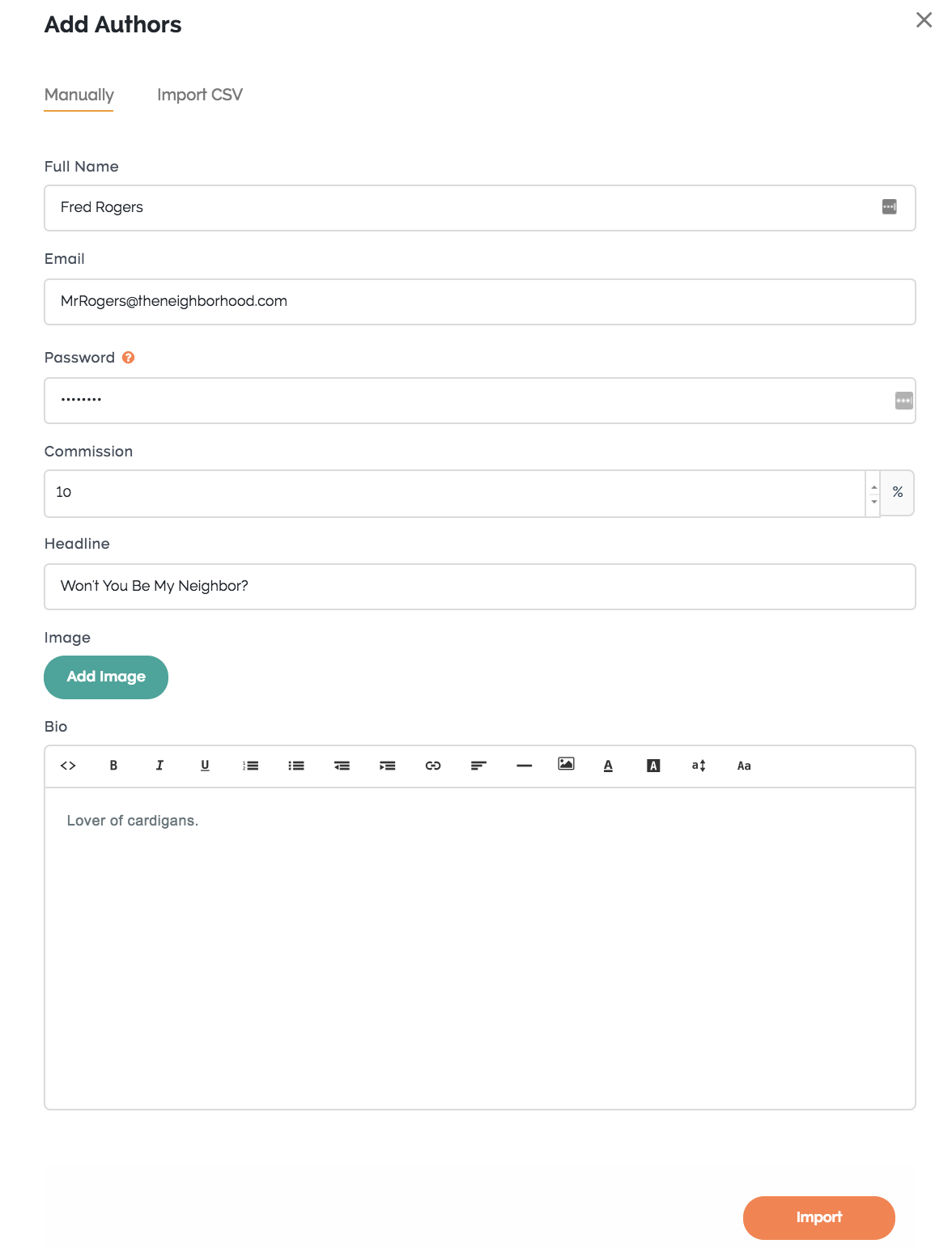Toggle code view in Bio editor
This screenshot has height=1248, width=952.
pyautogui.click(x=68, y=766)
